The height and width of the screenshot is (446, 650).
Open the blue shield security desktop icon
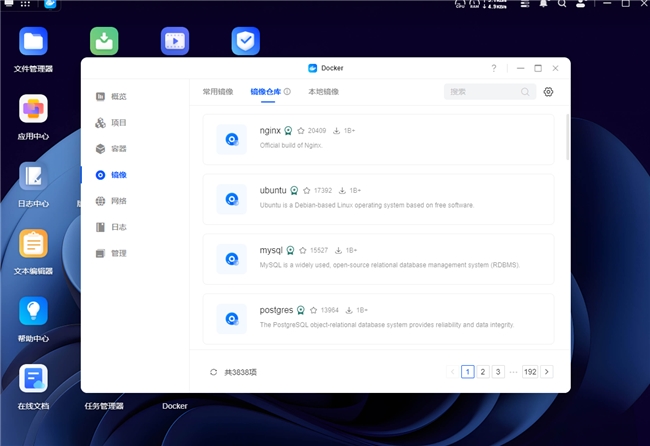click(x=246, y=41)
